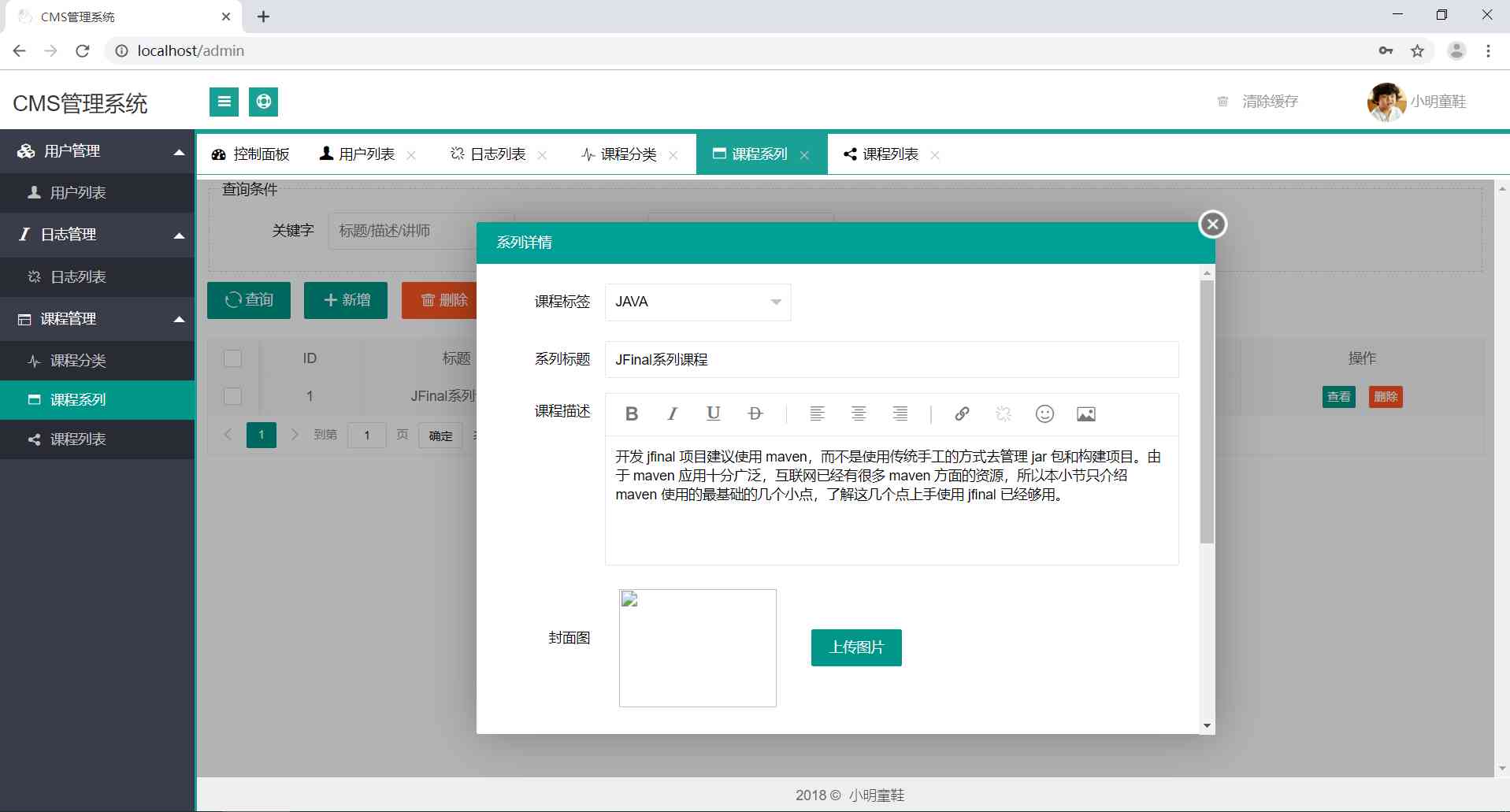Click the 上传图片 button
Screen dimensions: 1510x812
pyautogui.click(x=856, y=647)
